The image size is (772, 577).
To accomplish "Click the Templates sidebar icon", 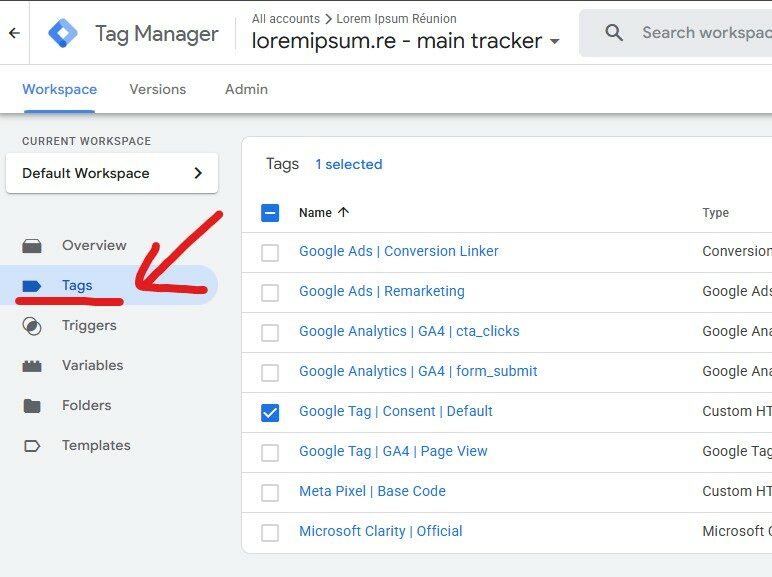I will click(x=32, y=446).
